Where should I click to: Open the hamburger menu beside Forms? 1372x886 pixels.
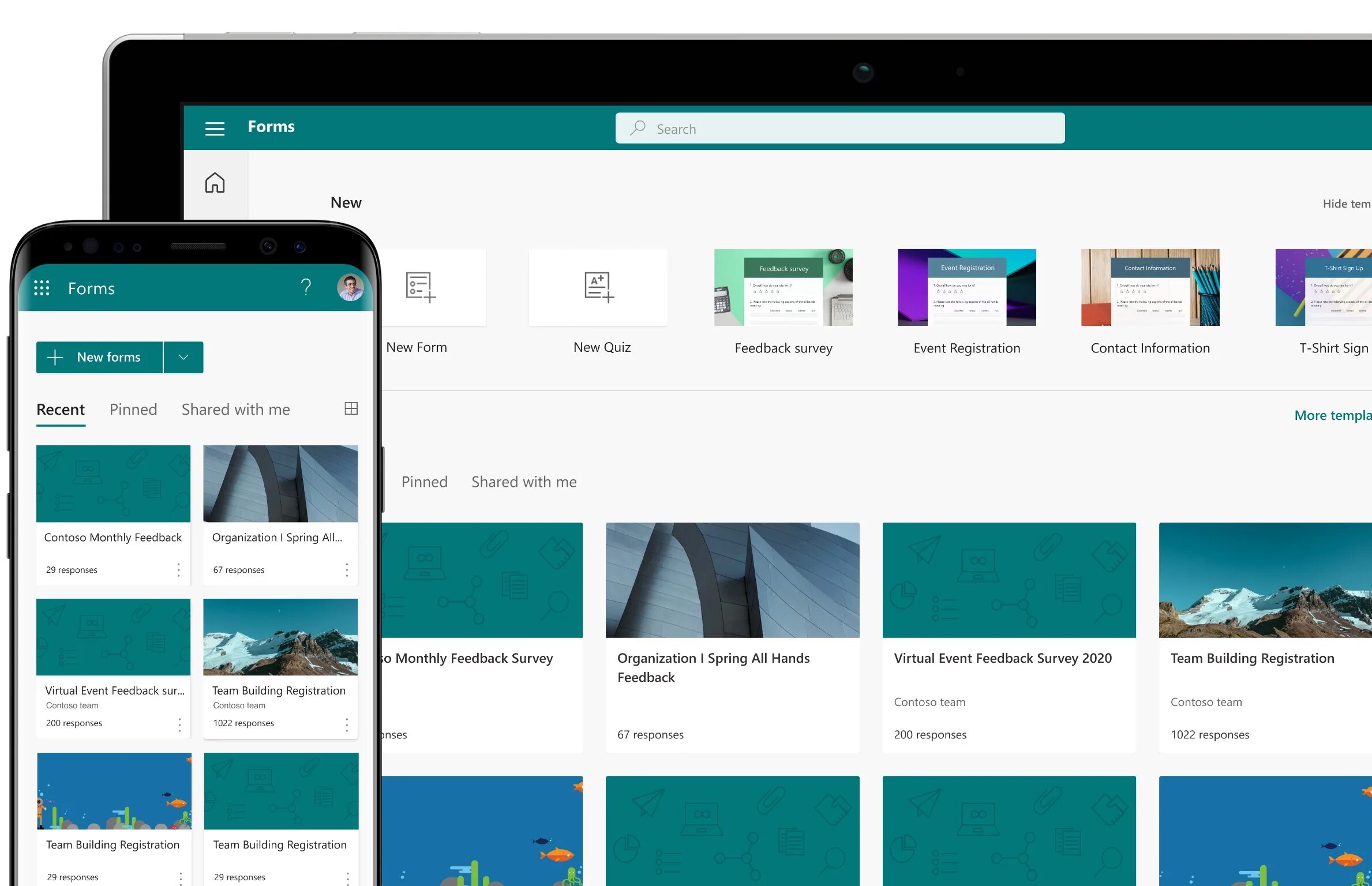[x=215, y=129]
